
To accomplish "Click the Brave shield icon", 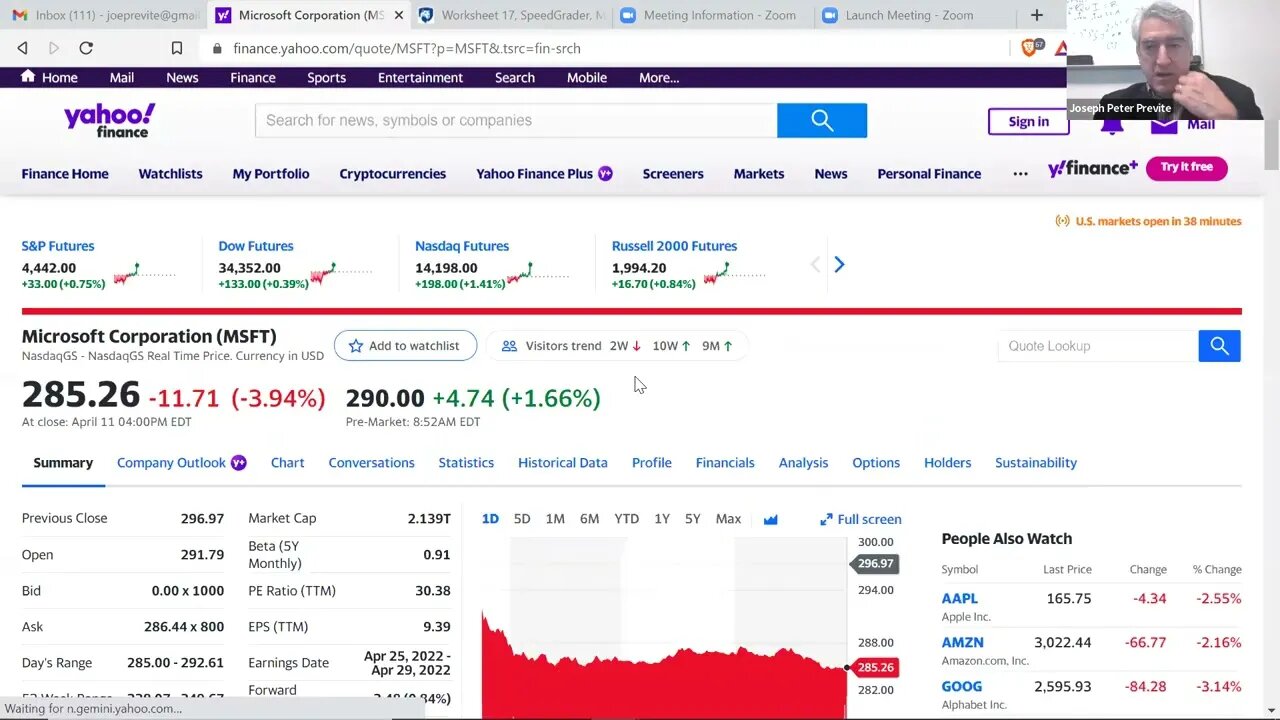I will click(1031, 47).
